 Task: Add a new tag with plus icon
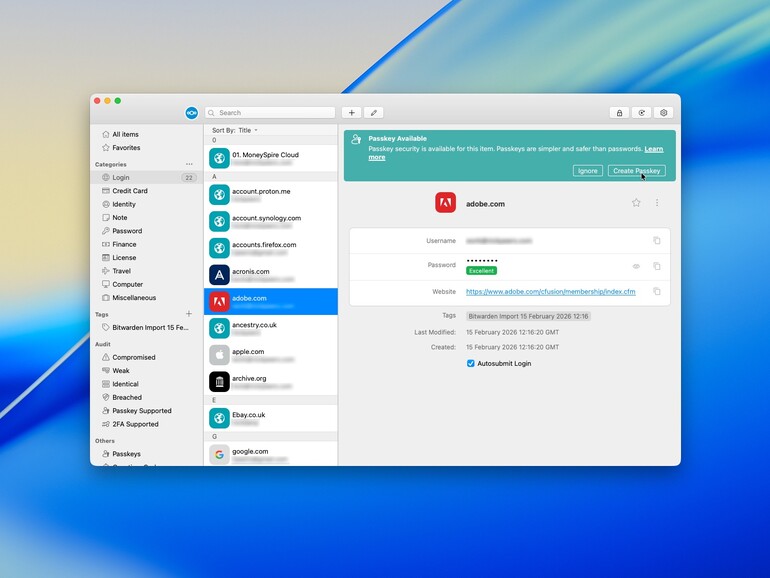pyautogui.click(x=189, y=314)
